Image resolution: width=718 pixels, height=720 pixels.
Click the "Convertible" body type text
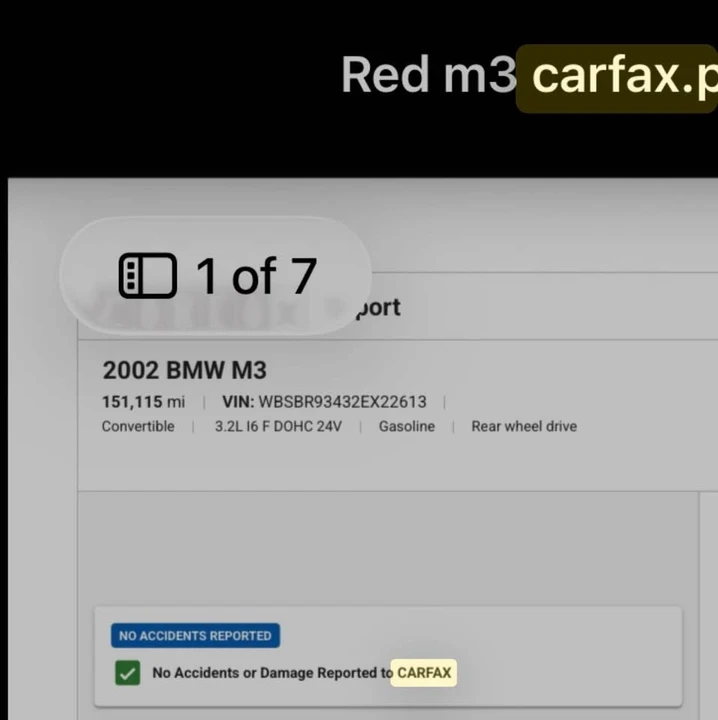pyautogui.click(x=138, y=426)
